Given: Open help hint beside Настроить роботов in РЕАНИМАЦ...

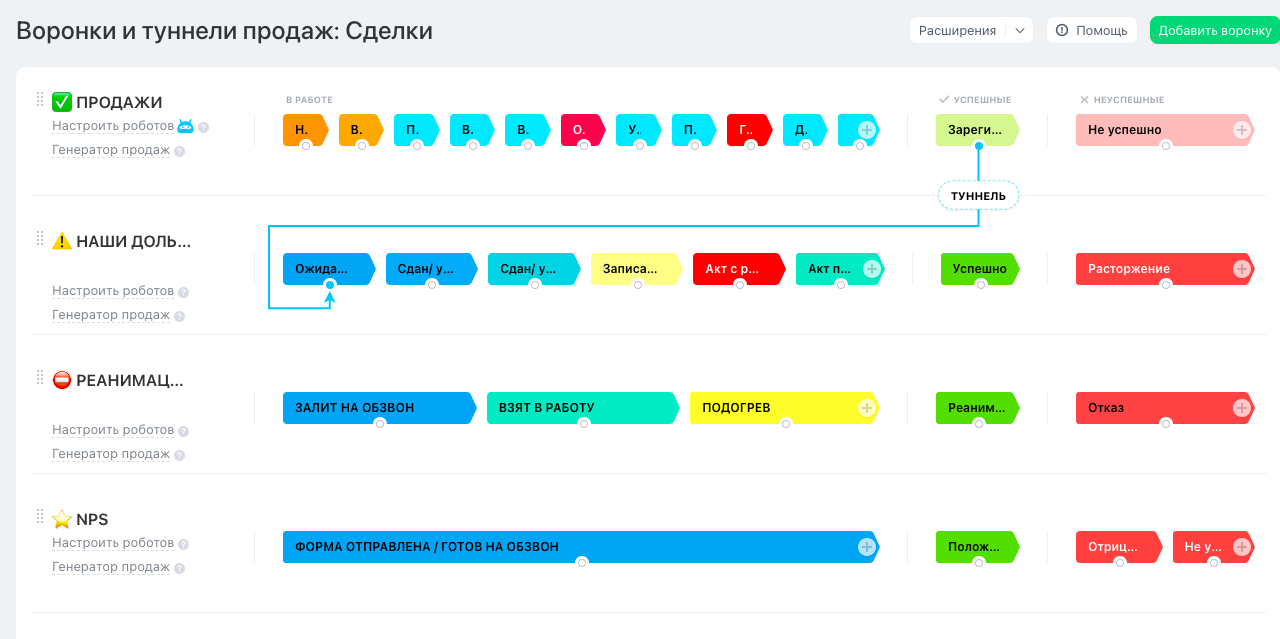Looking at the screenshot, I should coord(184,432).
